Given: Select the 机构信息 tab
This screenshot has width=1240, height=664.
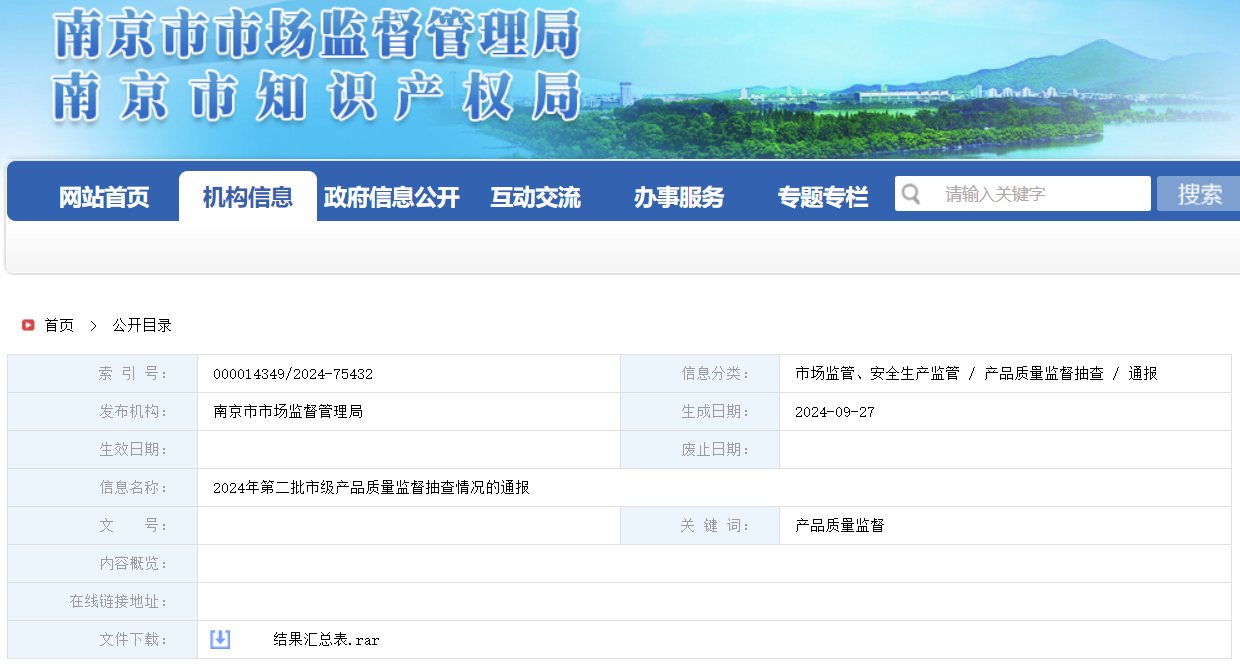Looking at the screenshot, I should point(248,196).
